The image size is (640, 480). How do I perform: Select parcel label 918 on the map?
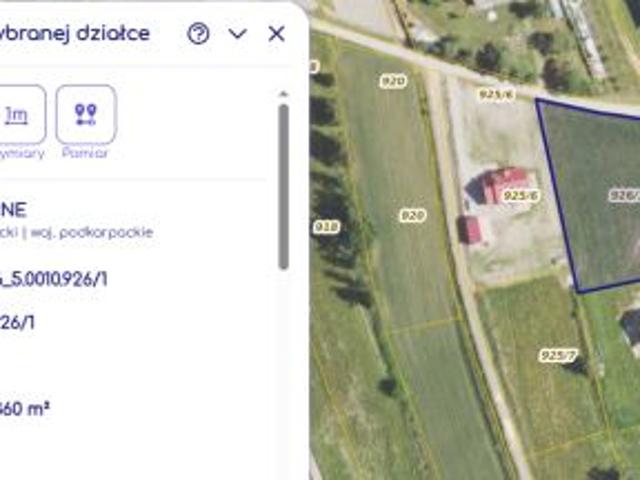click(x=327, y=227)
